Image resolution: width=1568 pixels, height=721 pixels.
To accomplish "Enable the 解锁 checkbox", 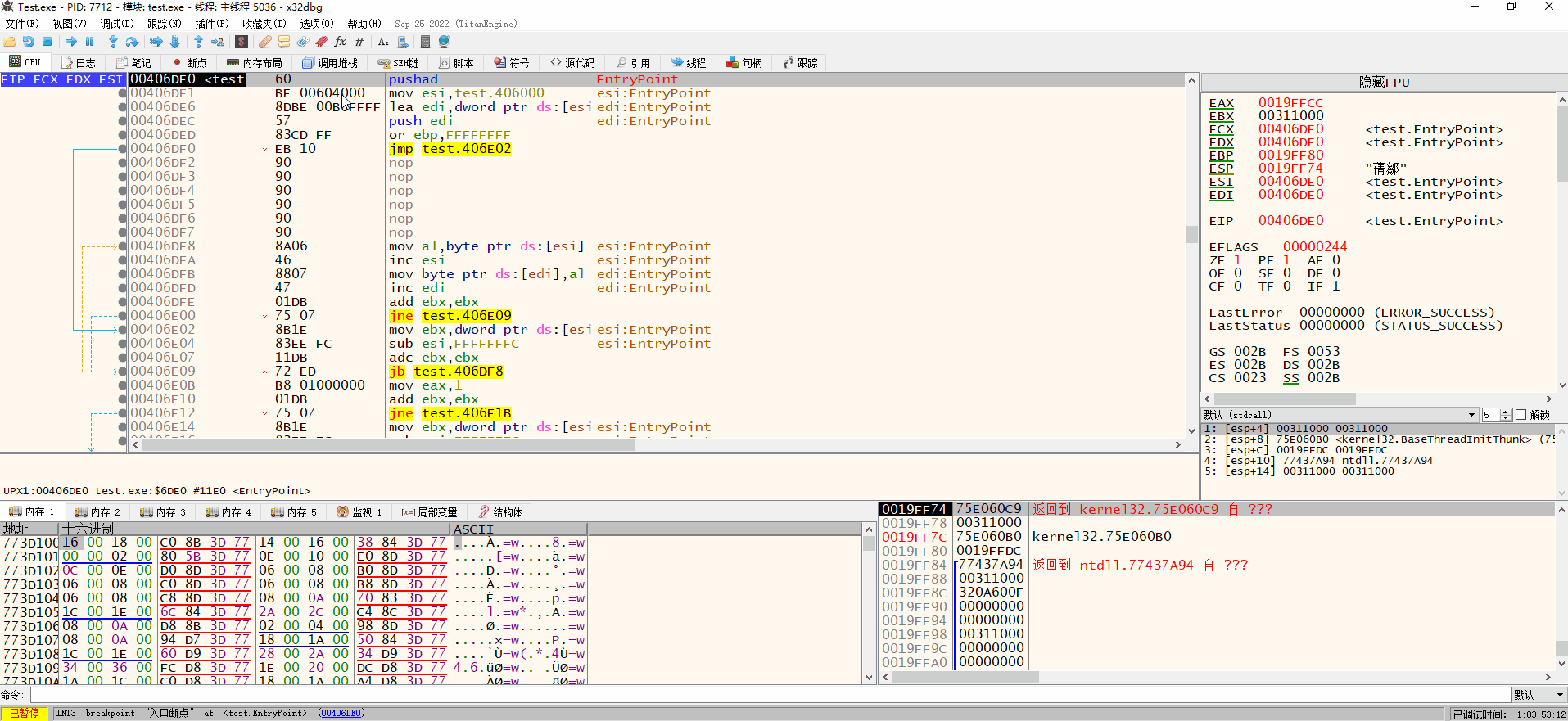I will (1521, 415).
